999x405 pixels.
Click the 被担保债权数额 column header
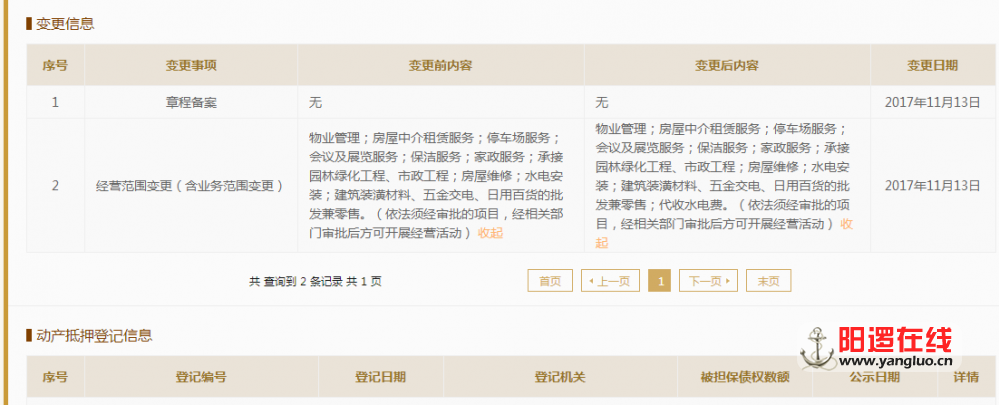[744, 377]
